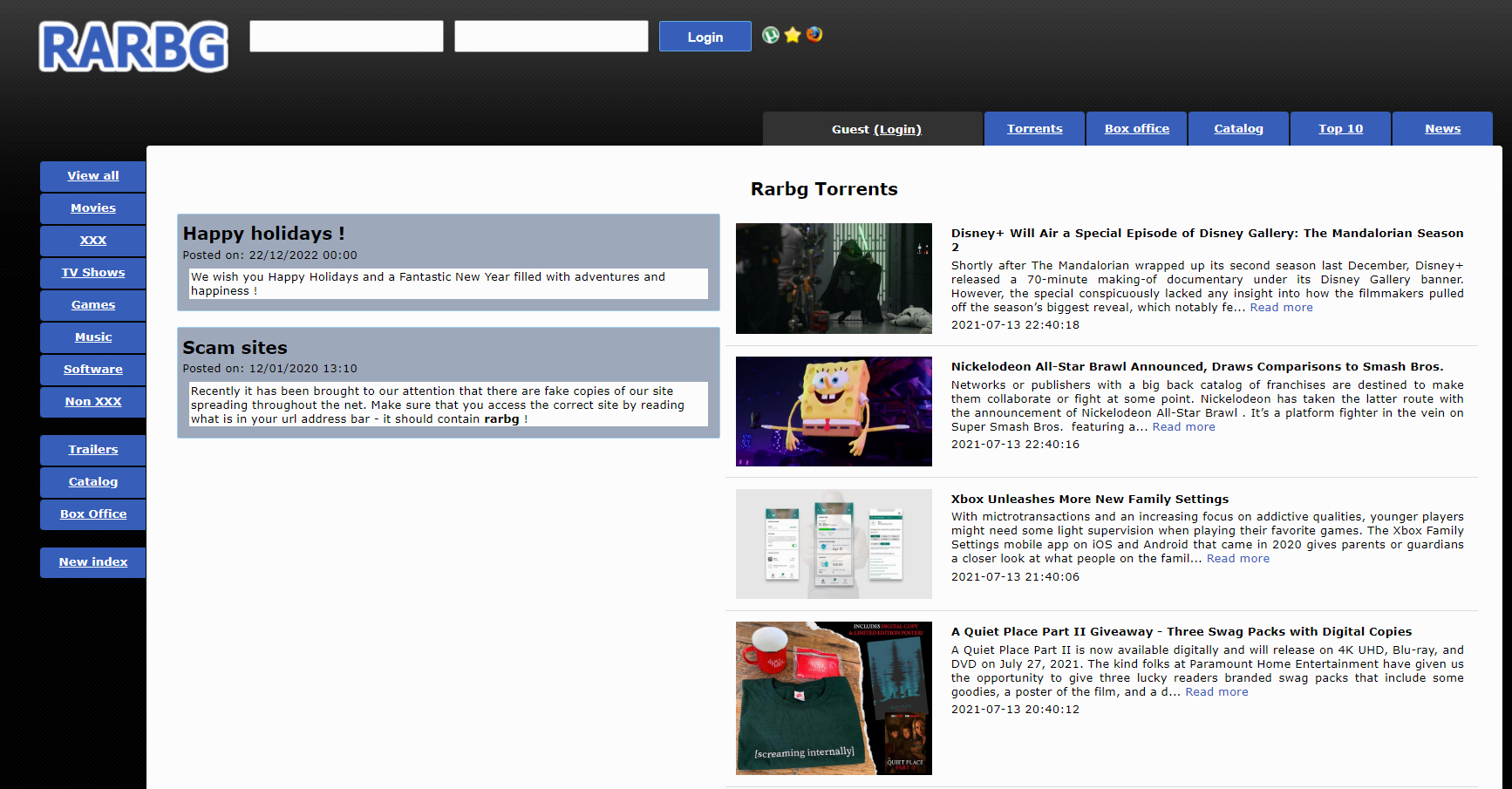The height and width of the screenshot is (789, 1512).
Task: Click the yellow star bookmark icon
Action: 793,35
